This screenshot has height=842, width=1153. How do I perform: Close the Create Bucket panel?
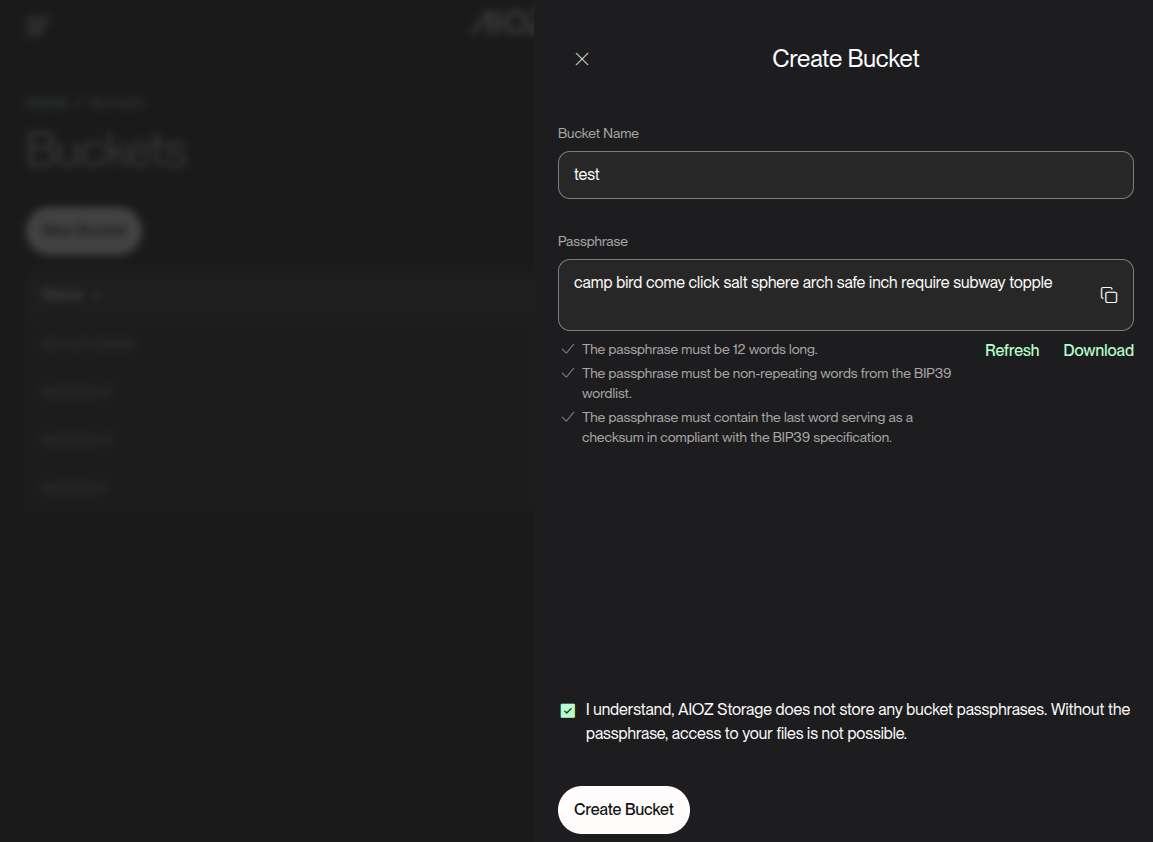point(582,59)
